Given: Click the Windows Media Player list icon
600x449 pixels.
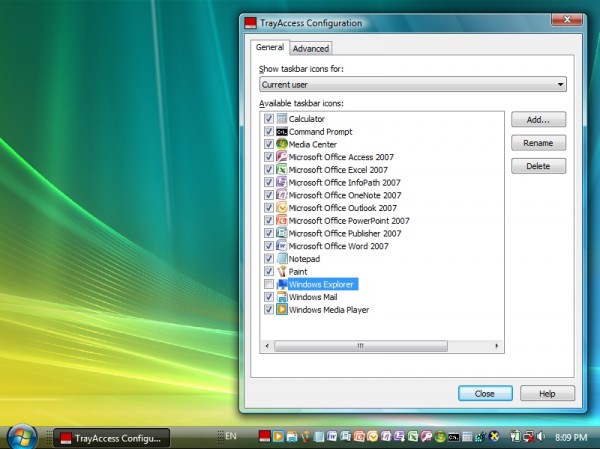Looking at the screenshot, I should (282, 310).
